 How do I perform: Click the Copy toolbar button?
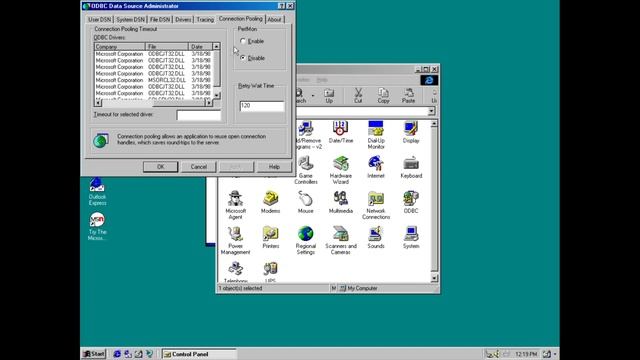[x=383, y=96]
